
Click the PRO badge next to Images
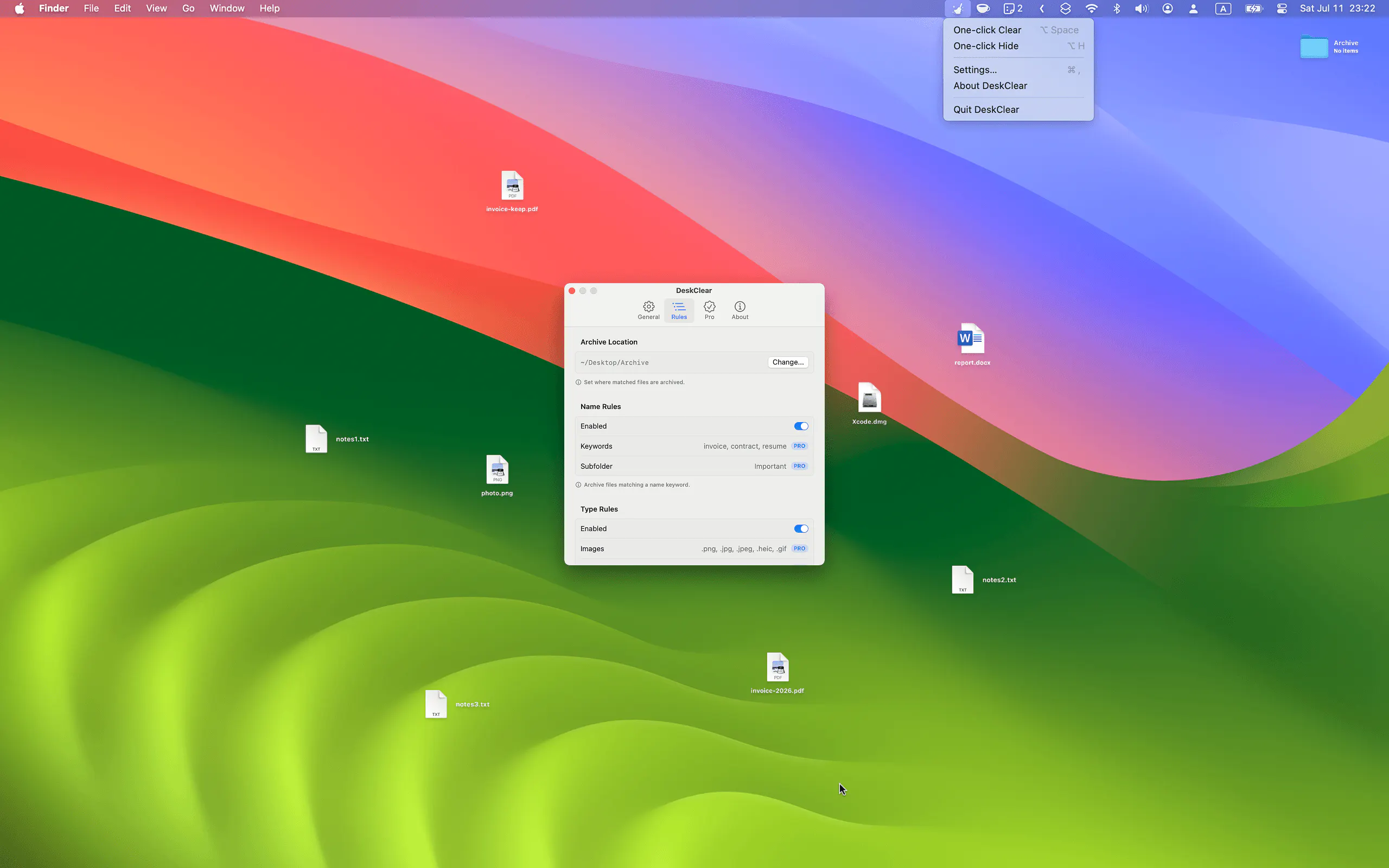pyautogui.click(x=800, y=548)
